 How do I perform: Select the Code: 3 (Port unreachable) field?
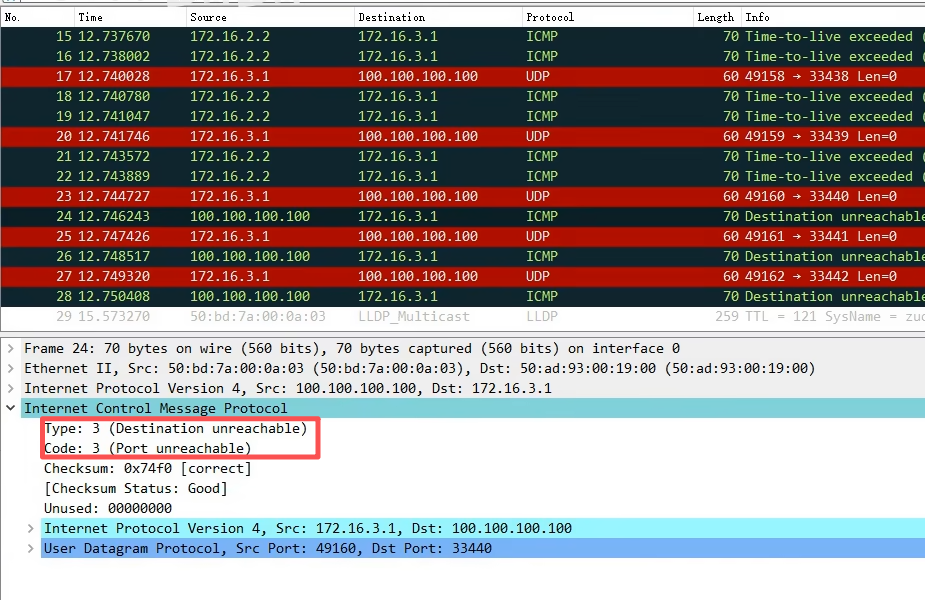(x=147, y=448)
